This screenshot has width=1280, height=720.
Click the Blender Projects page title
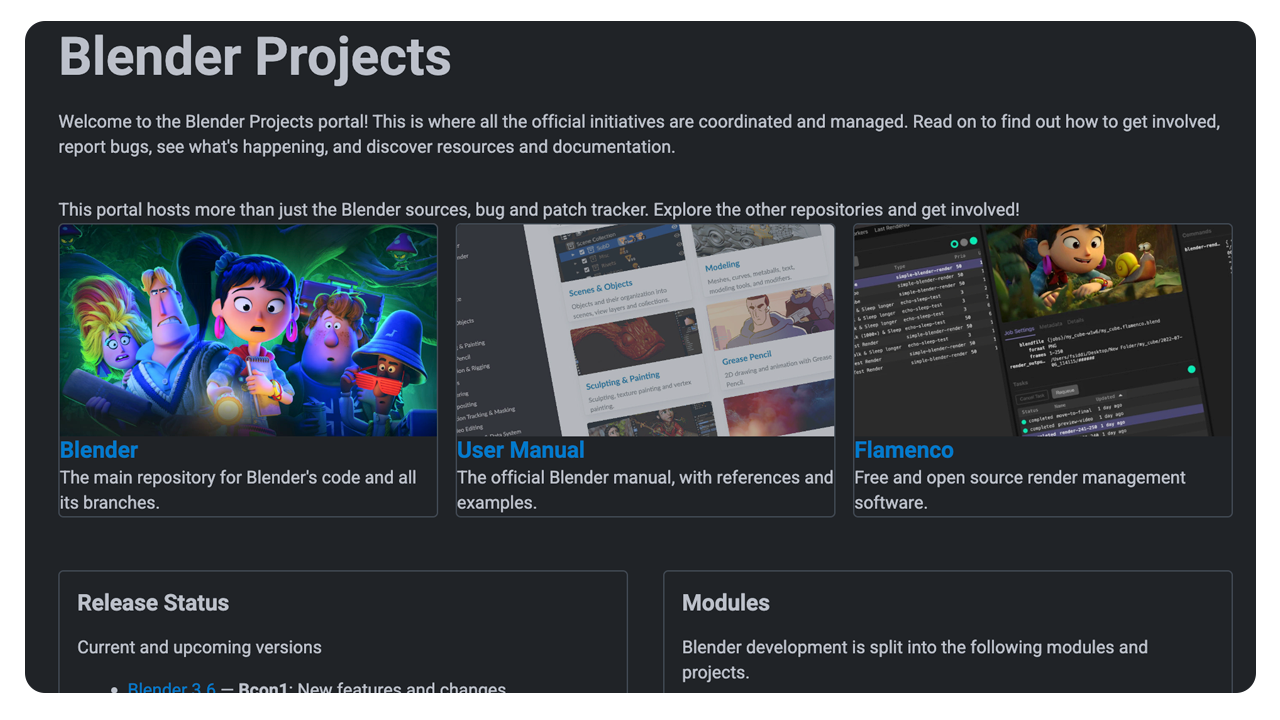click(255, 56)
